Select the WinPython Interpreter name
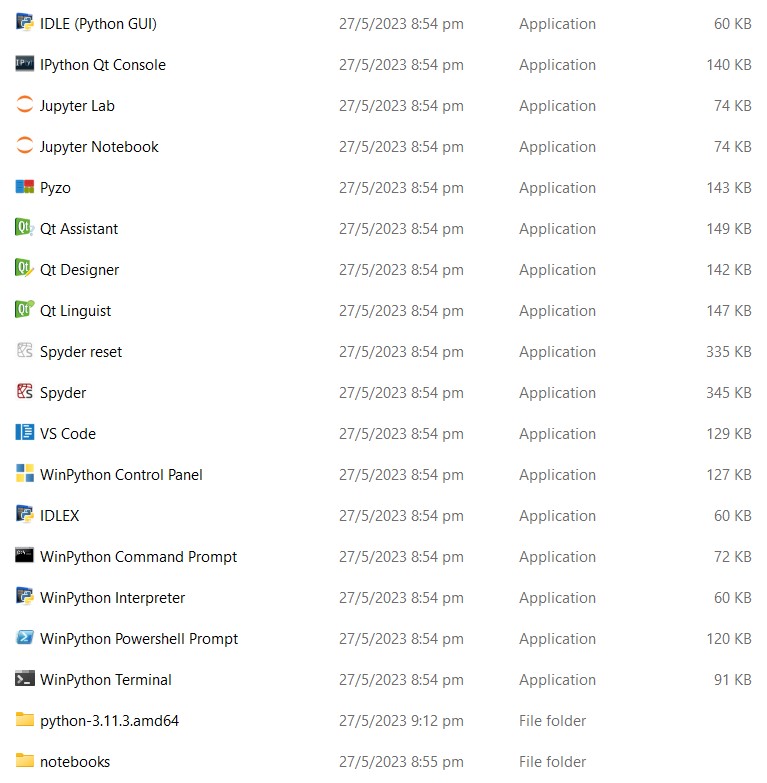Image resolution: width=767 pixels, height=783 pixels. 112,598
